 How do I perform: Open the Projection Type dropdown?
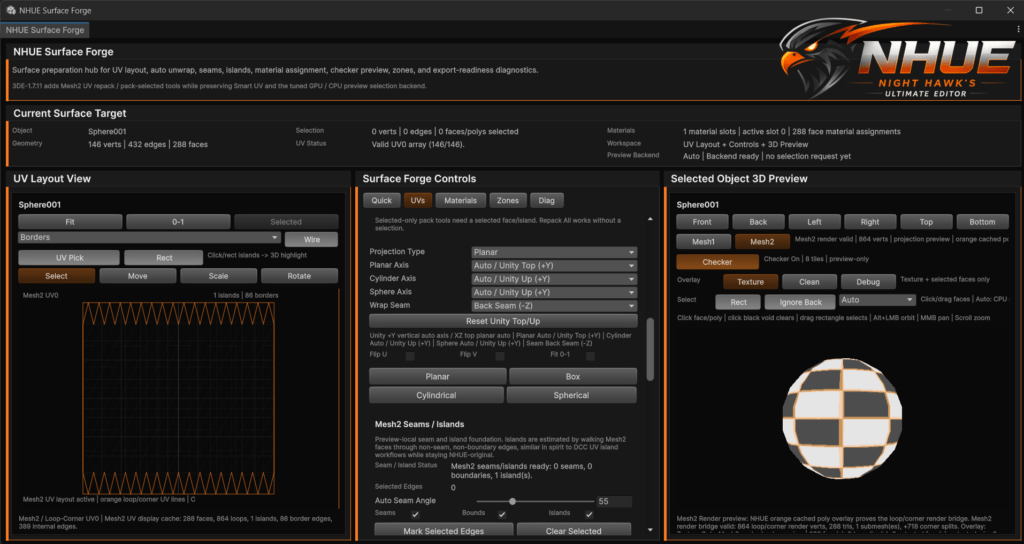(x=554, y=252)
